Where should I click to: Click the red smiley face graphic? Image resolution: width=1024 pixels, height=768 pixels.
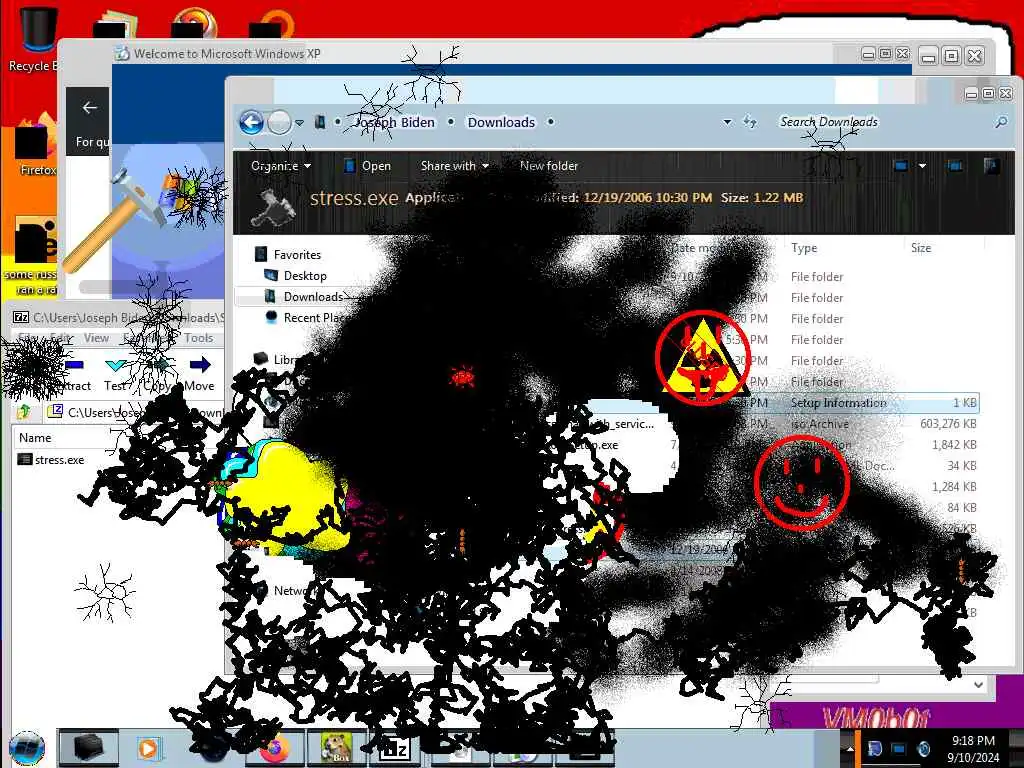click(801, 481)
